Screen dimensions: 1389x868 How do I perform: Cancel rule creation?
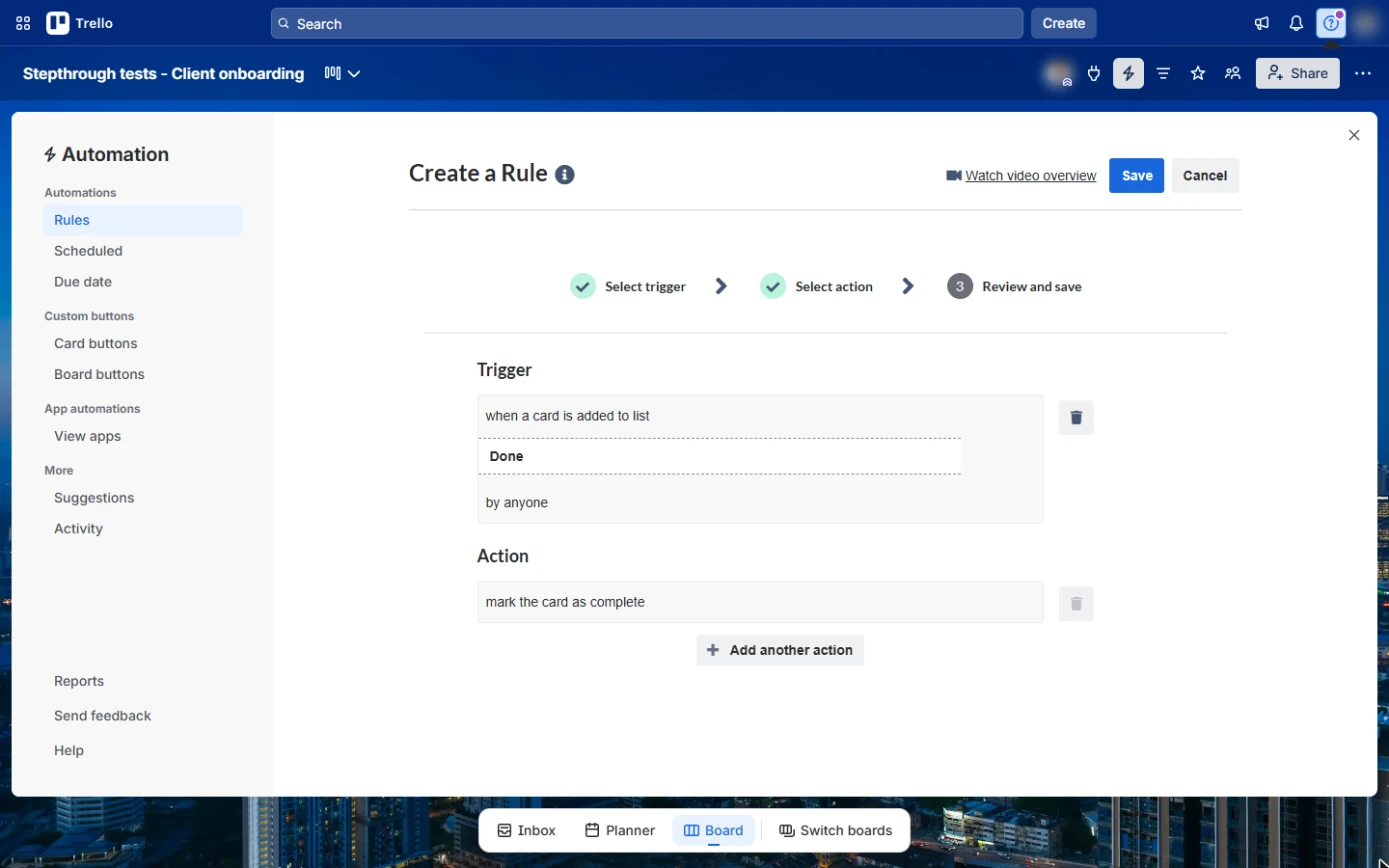[1205, 175]
